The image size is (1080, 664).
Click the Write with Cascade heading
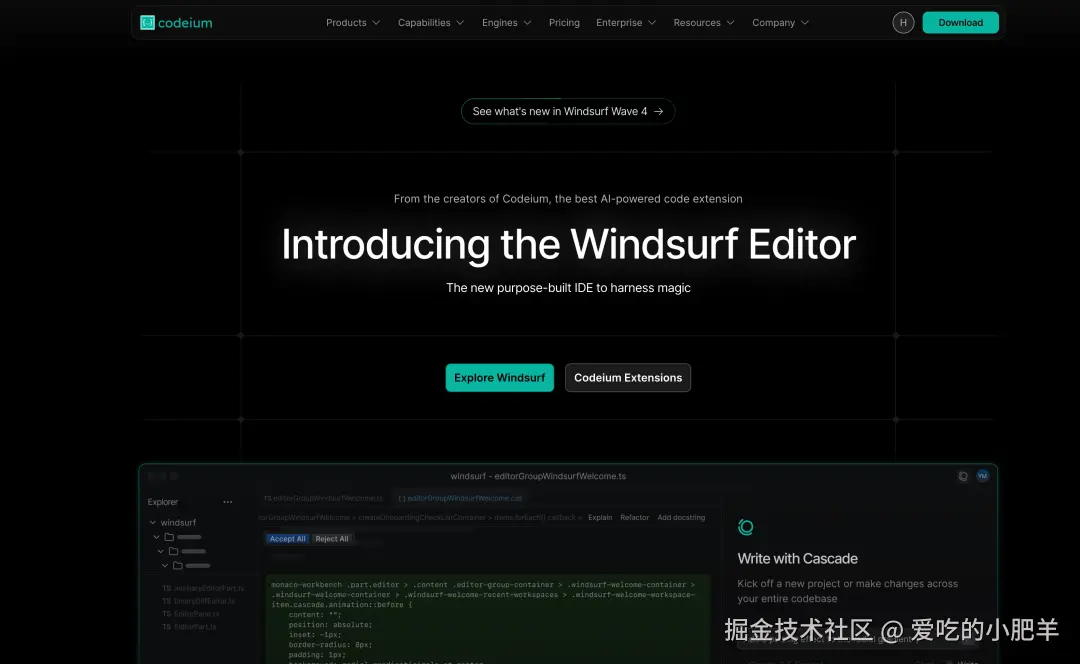798,559
